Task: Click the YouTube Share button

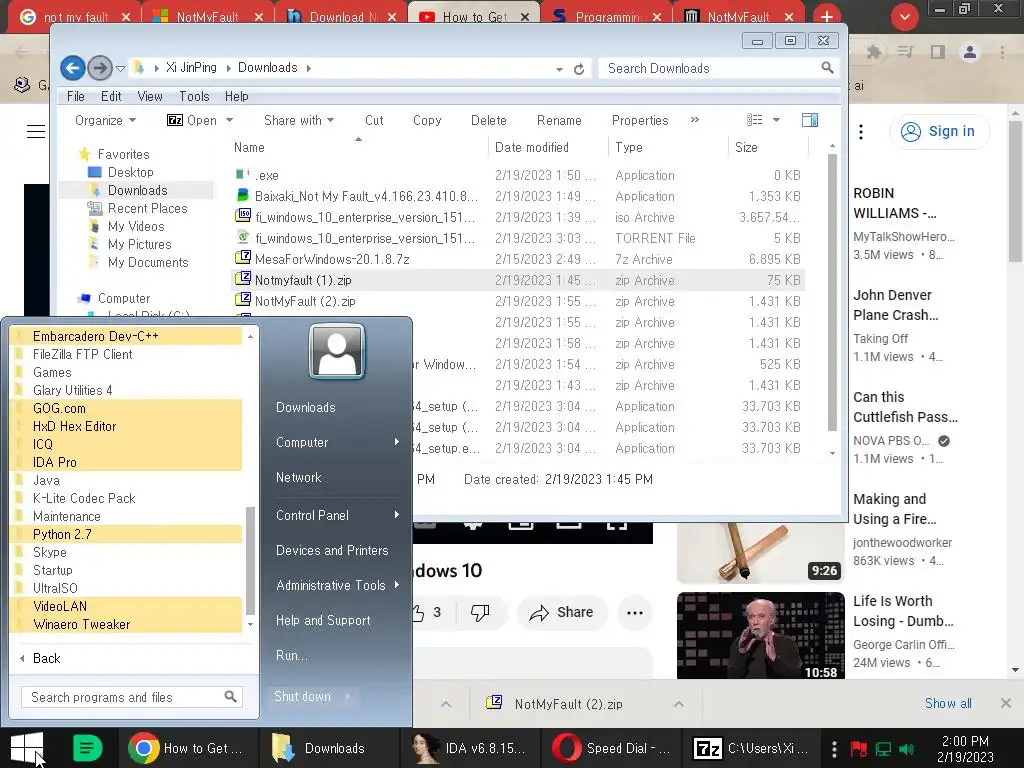Action: (562, 613)
